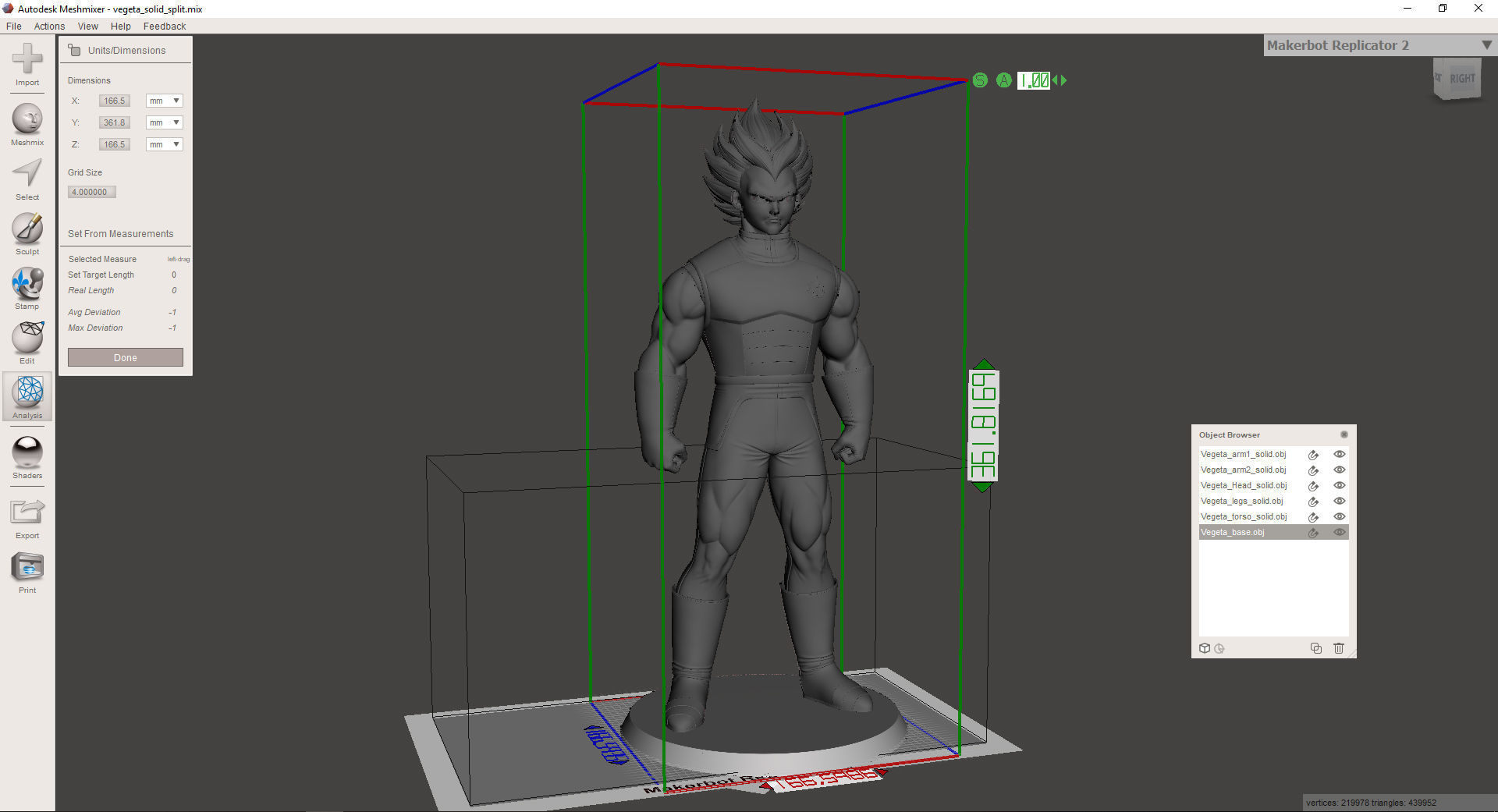
Task: Open the Export tool
Action: [27, 518]
